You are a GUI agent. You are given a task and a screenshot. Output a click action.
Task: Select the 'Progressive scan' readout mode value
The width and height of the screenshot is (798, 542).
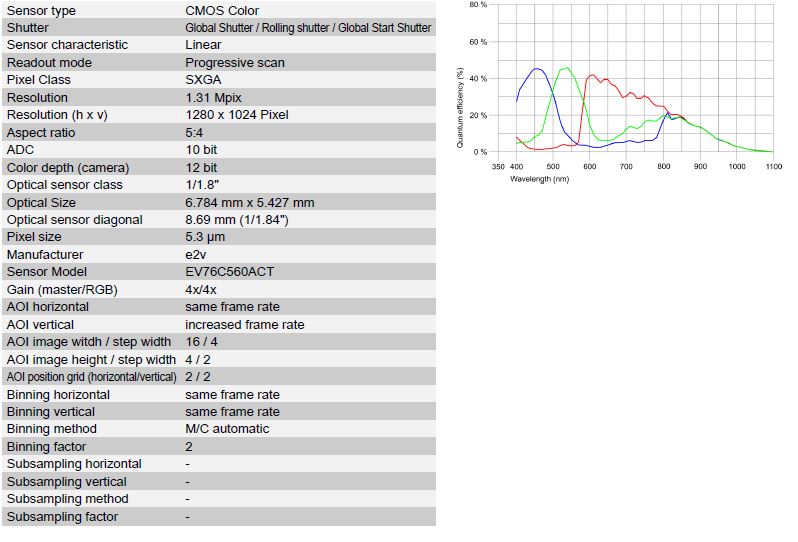[x=235, y=63]
